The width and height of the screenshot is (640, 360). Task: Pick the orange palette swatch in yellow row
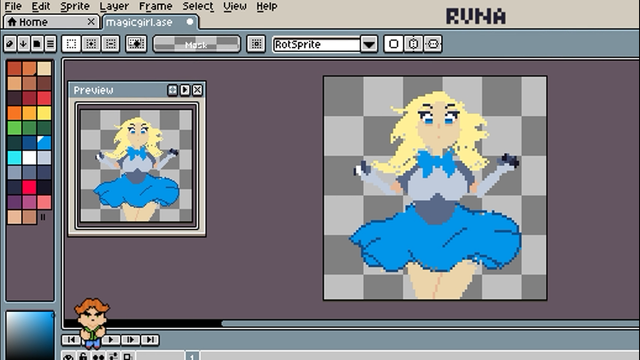pos(14,113)
